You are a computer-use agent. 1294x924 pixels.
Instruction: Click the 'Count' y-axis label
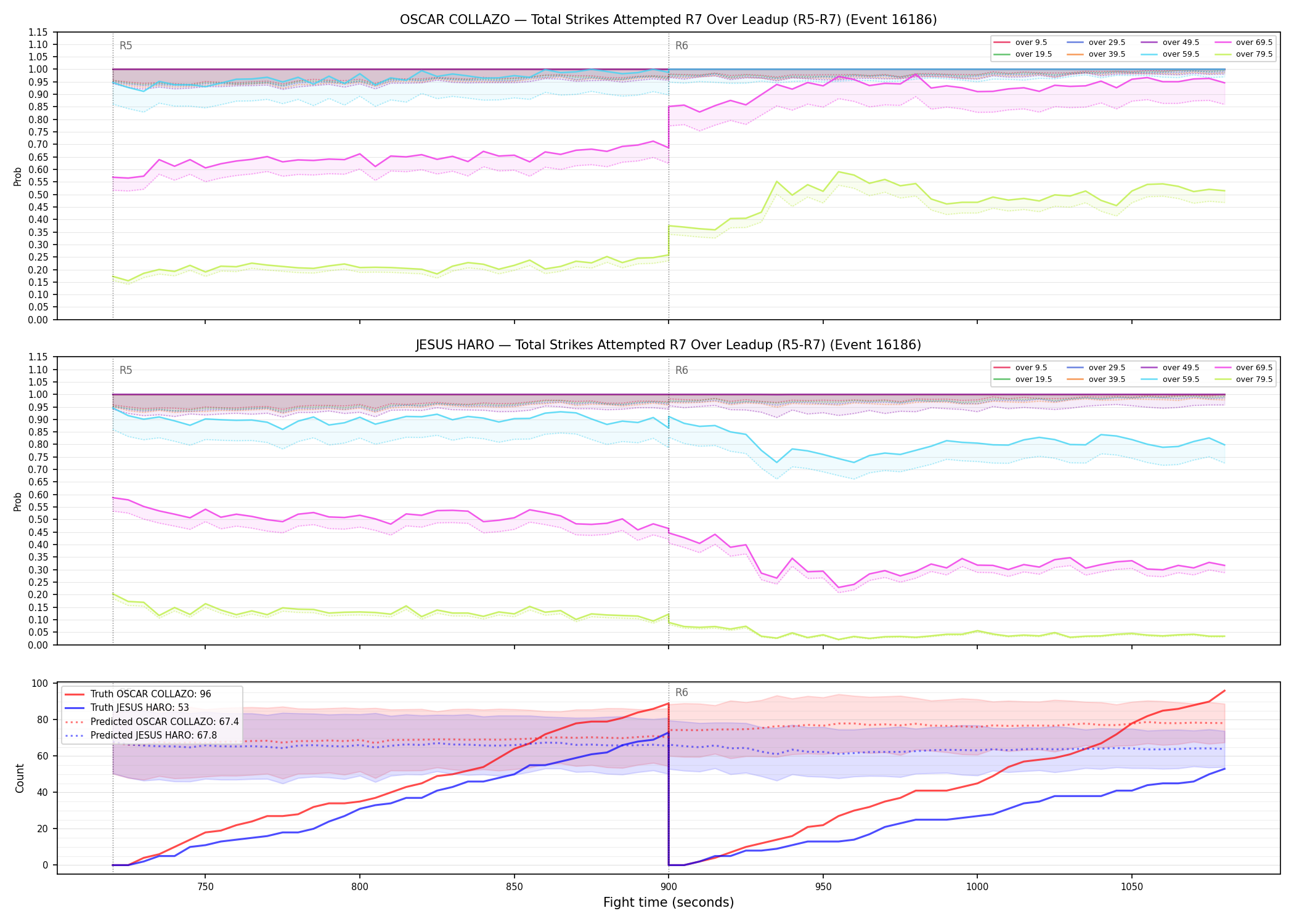(x=20, y=779)
